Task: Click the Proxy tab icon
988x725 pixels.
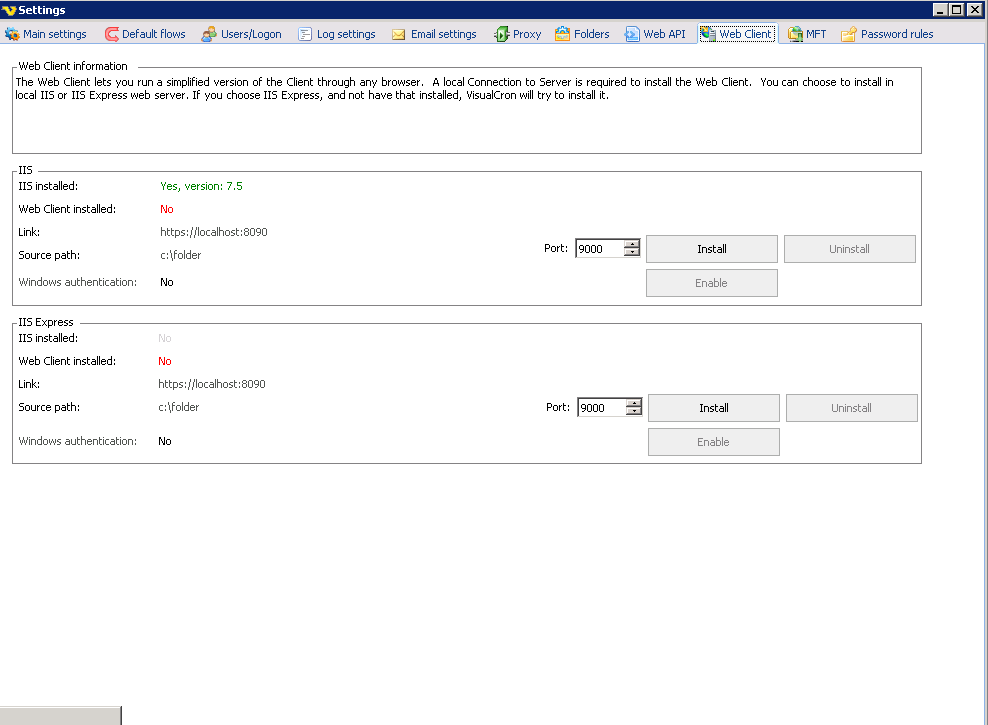Action: click(x=501, y=34)
